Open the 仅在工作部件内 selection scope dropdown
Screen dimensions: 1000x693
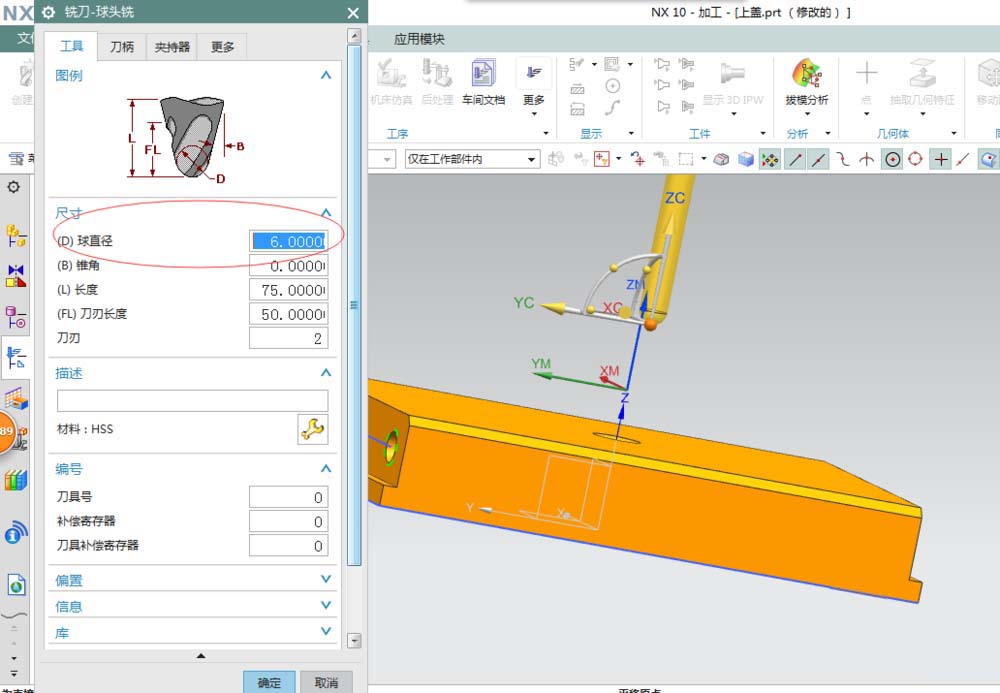pos(471,159)
